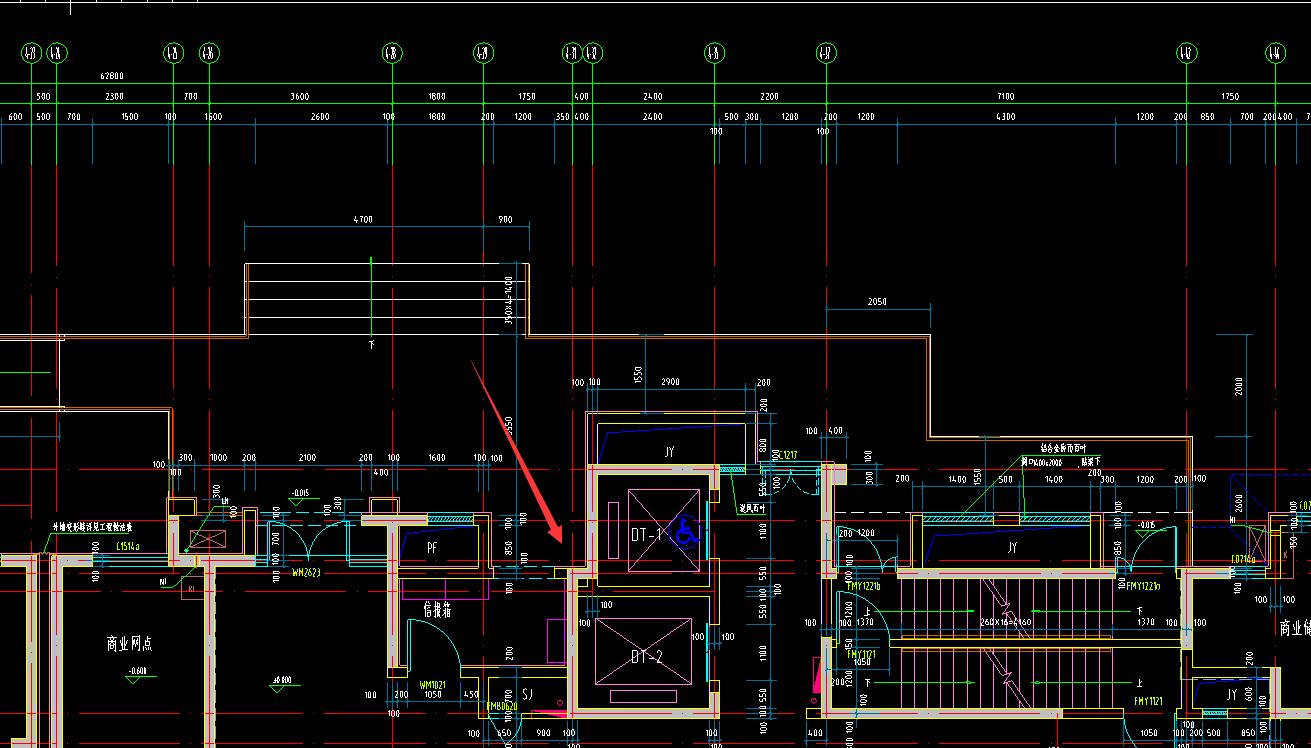Select the C1514a window tag
The height and width of the screenshot is (748, 1311).
128,546
